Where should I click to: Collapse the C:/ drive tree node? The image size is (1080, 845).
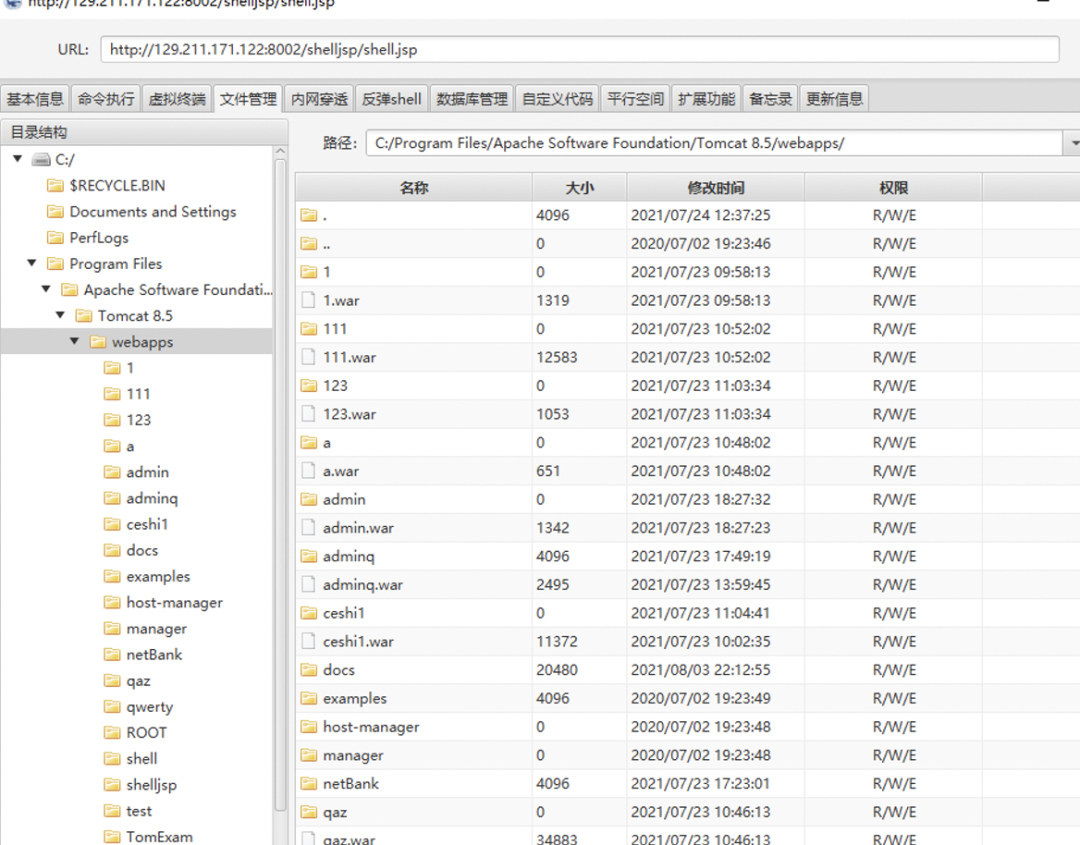coord(17,159)
